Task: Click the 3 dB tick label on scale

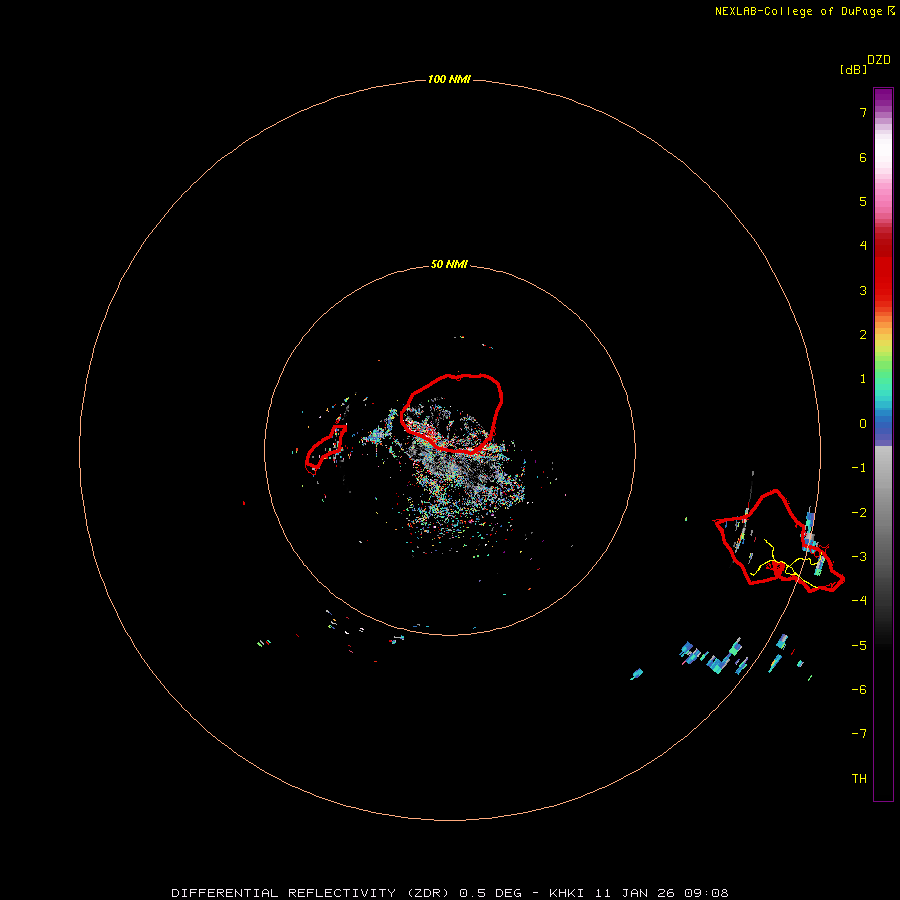Action: [x=863, y=290]
